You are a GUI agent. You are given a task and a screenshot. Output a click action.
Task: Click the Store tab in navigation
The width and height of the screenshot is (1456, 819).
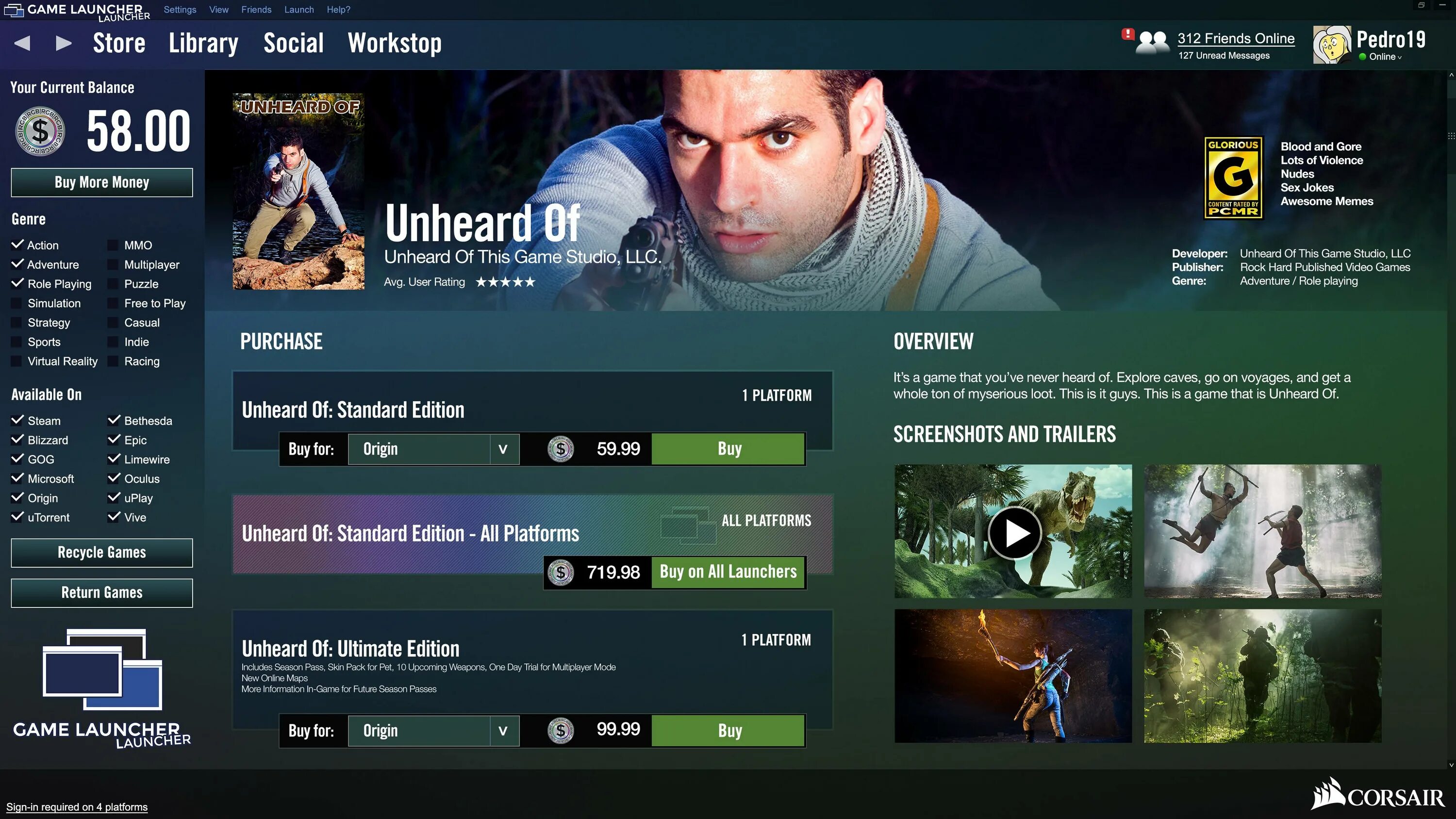tap(119, 43)
